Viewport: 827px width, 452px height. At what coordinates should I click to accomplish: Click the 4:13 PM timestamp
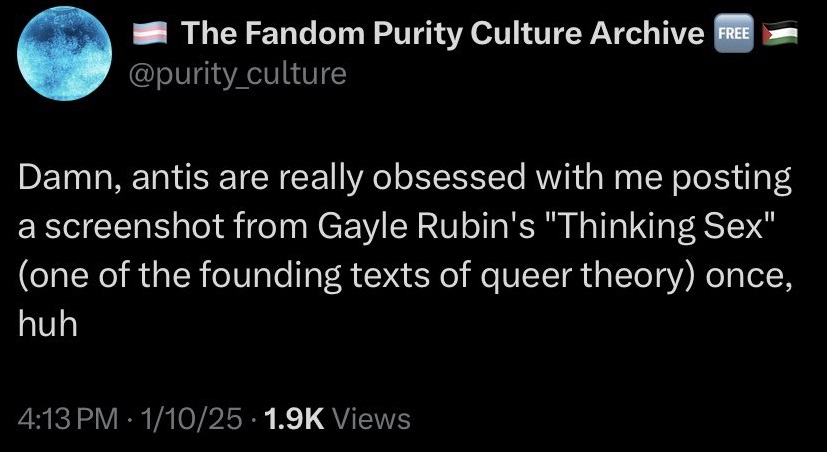click(62, 418)
